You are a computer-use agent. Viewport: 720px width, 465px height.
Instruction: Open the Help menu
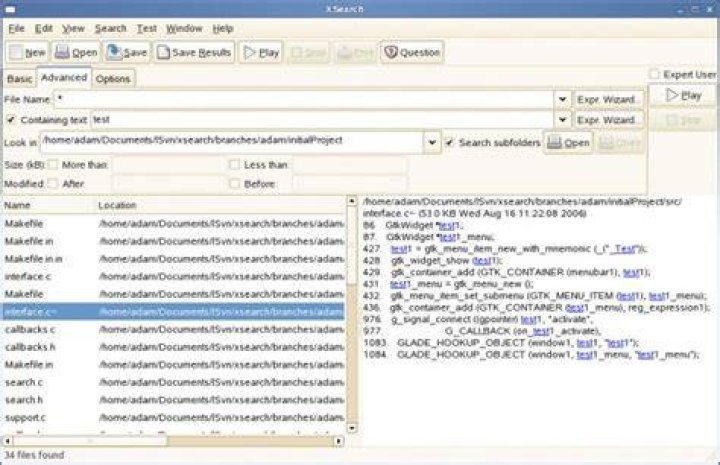(x=223, y=28)
